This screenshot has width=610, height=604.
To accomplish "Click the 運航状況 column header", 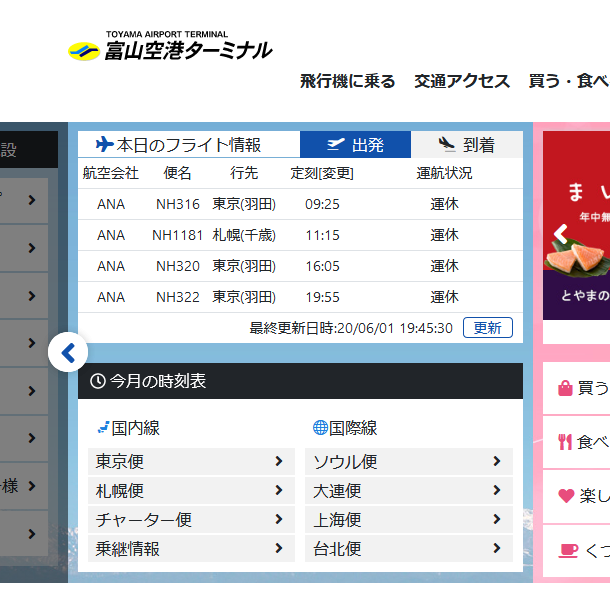I will tap(444, 173).
